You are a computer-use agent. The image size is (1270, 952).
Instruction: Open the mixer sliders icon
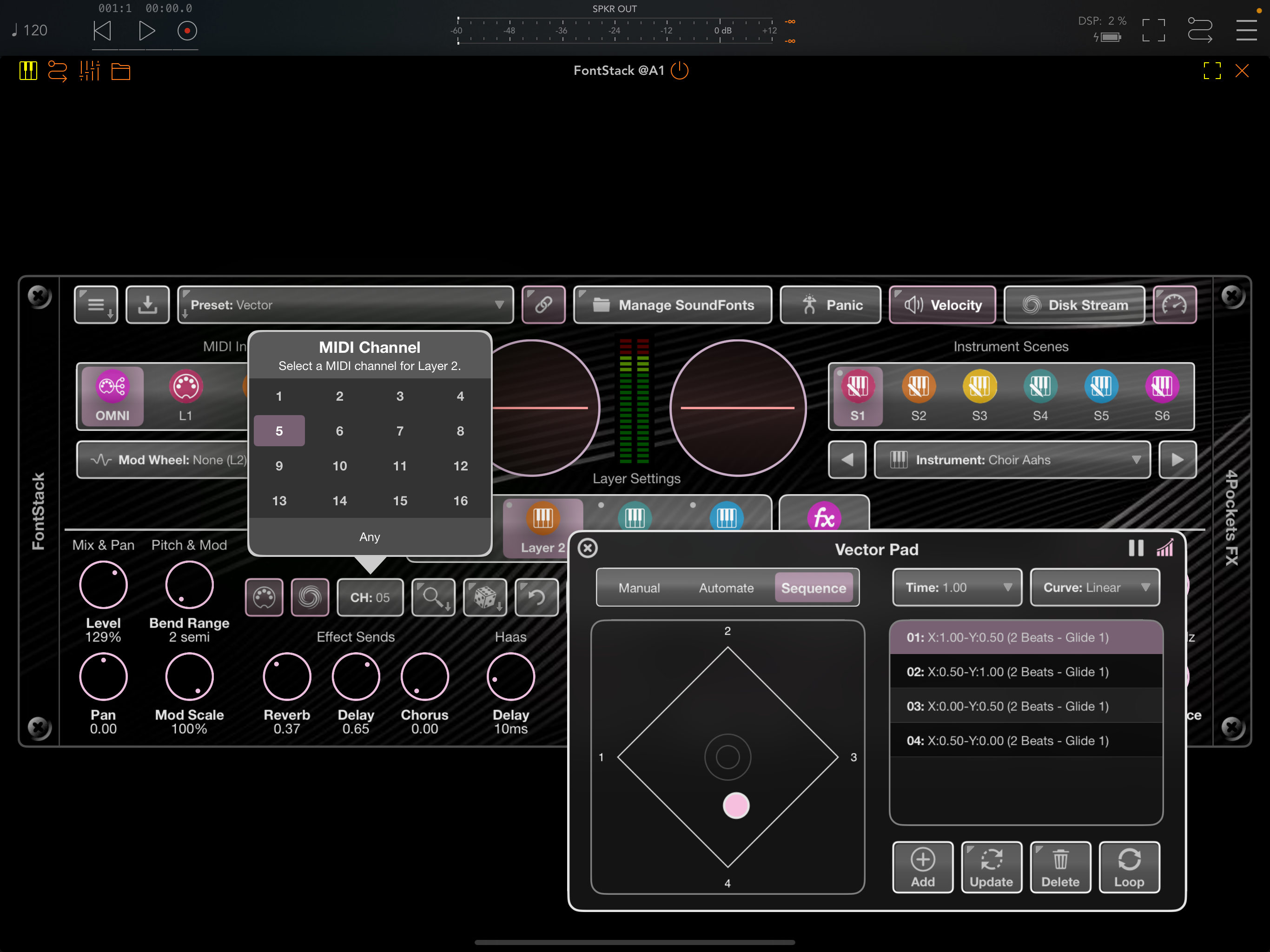[90, 71]
